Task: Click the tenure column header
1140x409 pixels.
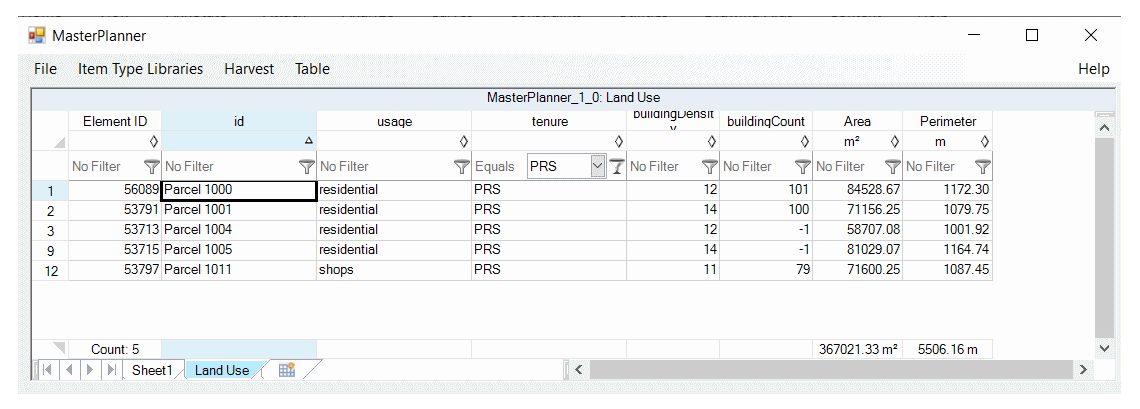Action: (x=549, y=121)
